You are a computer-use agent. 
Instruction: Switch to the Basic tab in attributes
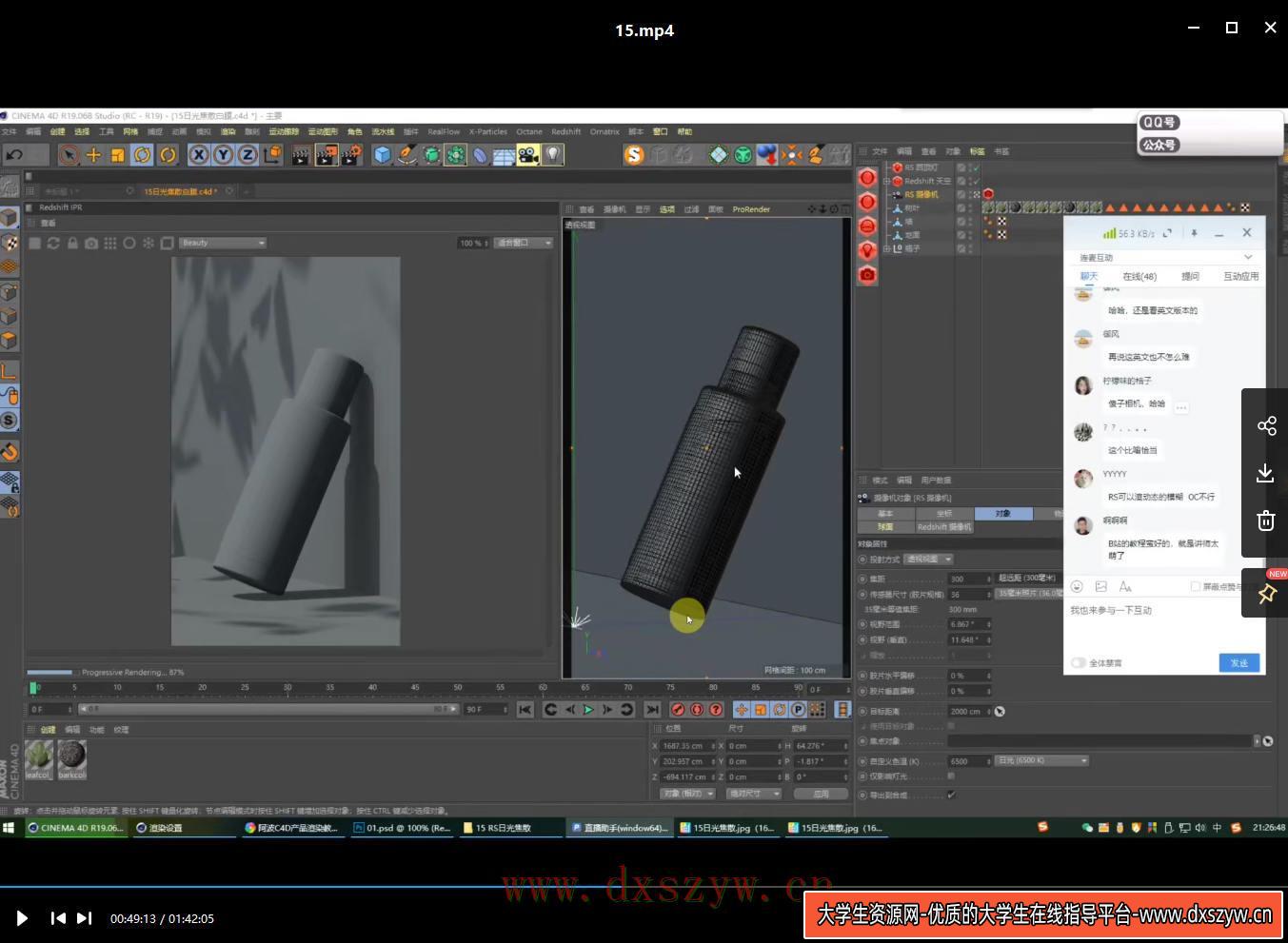tap(885, 514)
